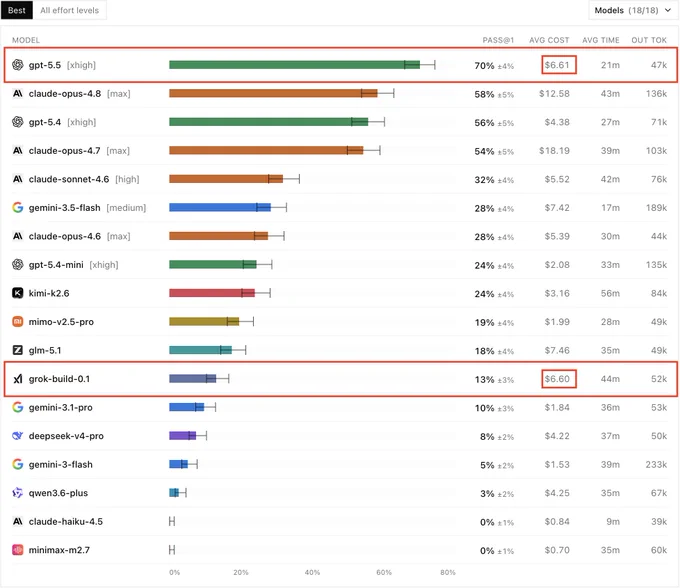The width and height of the screenshot is (680, 588).
Task: Click the blue gemini-3.5-flash pass rate bar
Action: click(220, 208)
